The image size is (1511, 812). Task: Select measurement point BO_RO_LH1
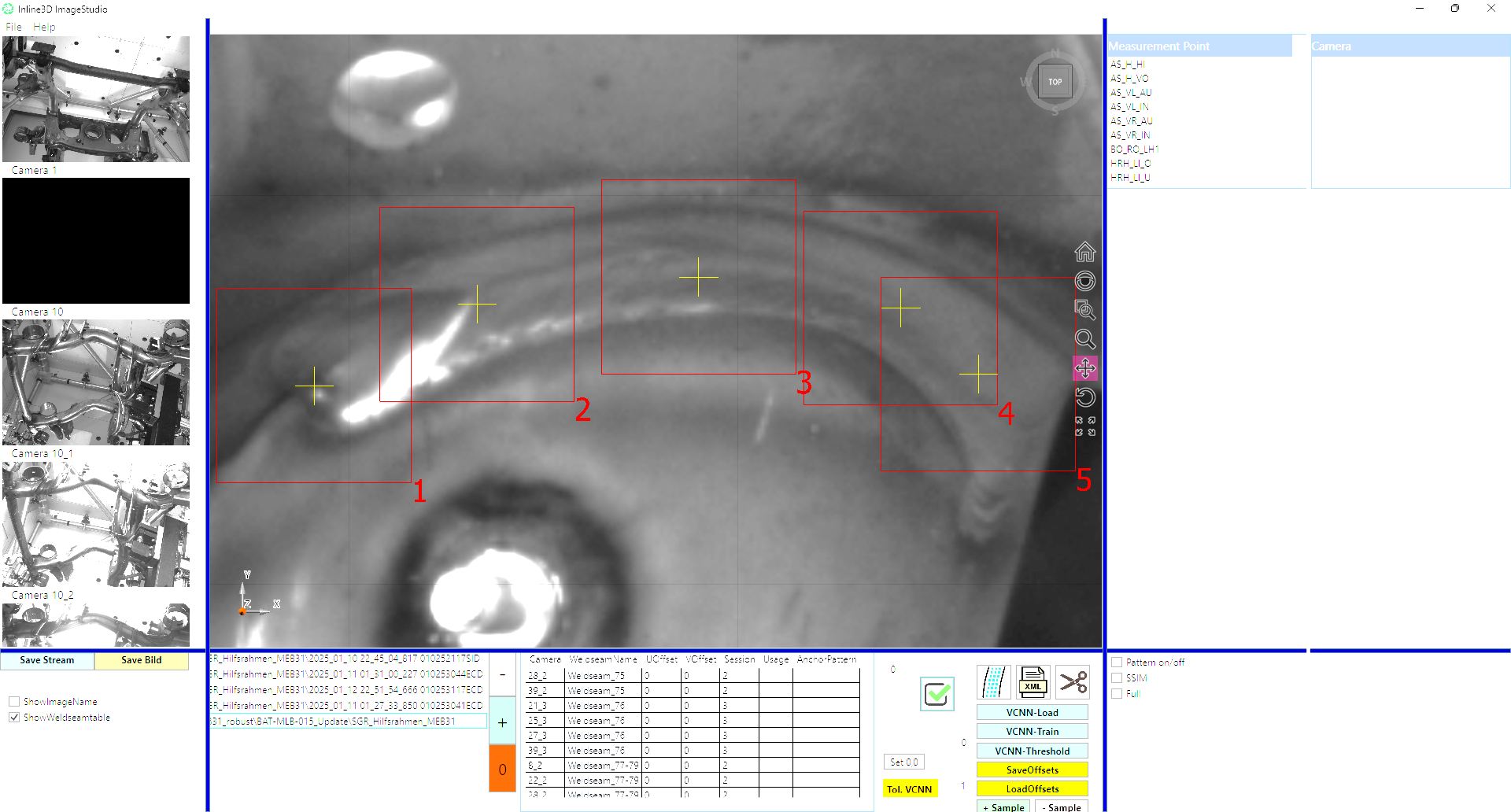coord(1135,149)
